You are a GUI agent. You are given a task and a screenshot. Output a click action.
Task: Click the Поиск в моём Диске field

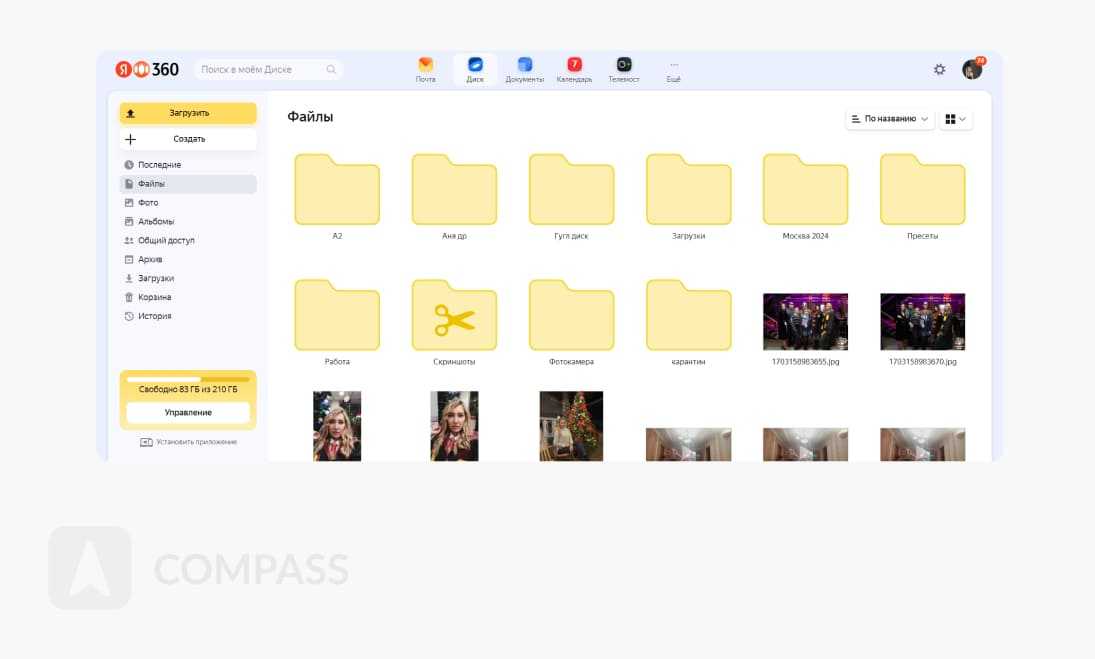coord(262,69)
